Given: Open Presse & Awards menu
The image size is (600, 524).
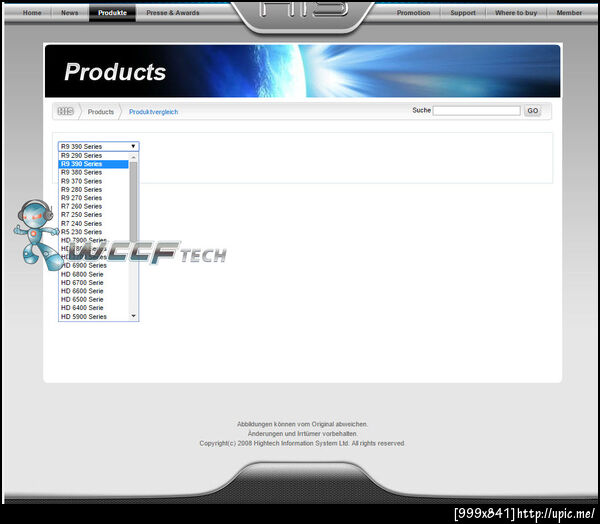Looking at the screenshot, I should 173,13.
